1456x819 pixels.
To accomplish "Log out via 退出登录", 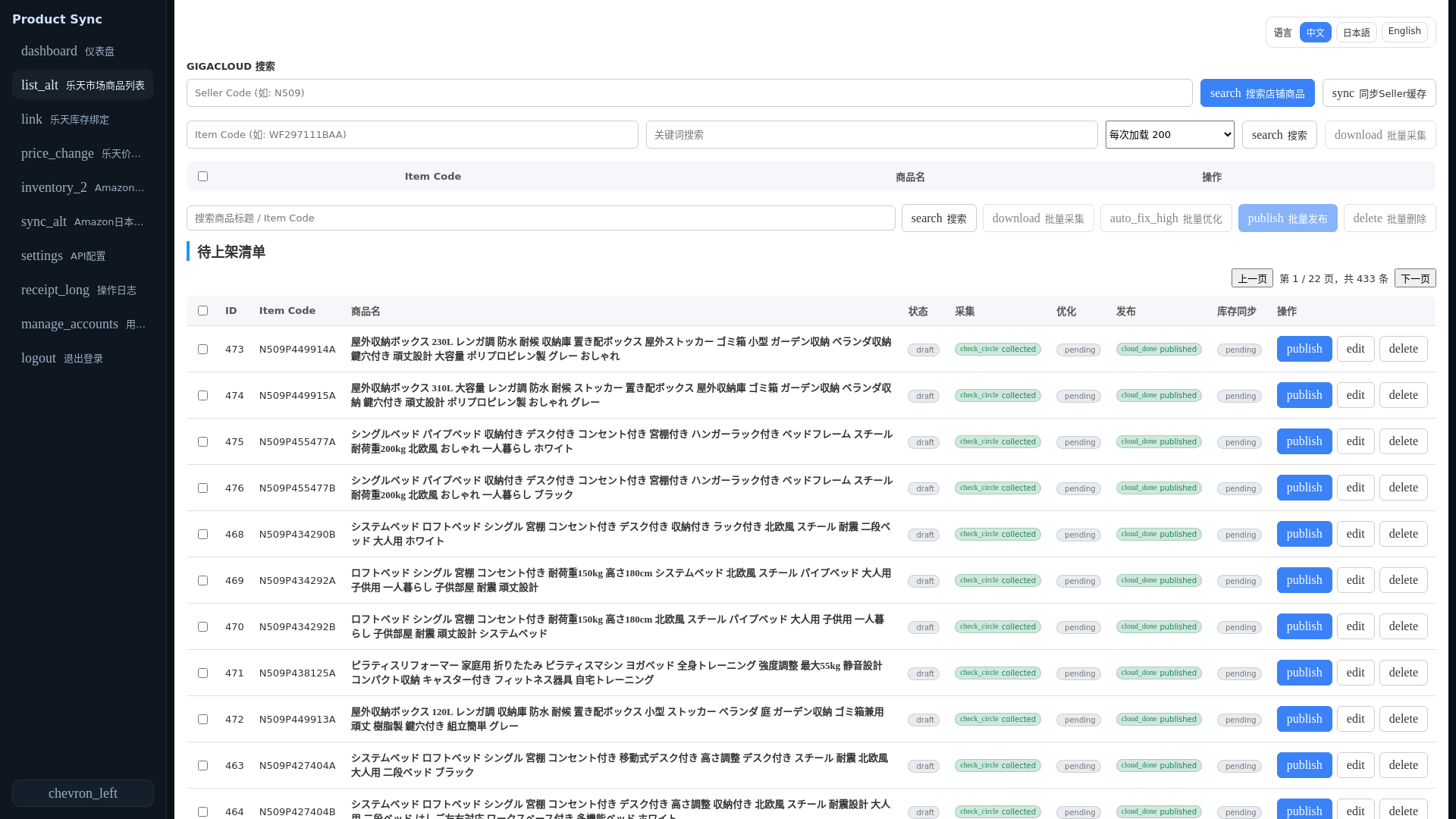I will click(x=83, y=358).
